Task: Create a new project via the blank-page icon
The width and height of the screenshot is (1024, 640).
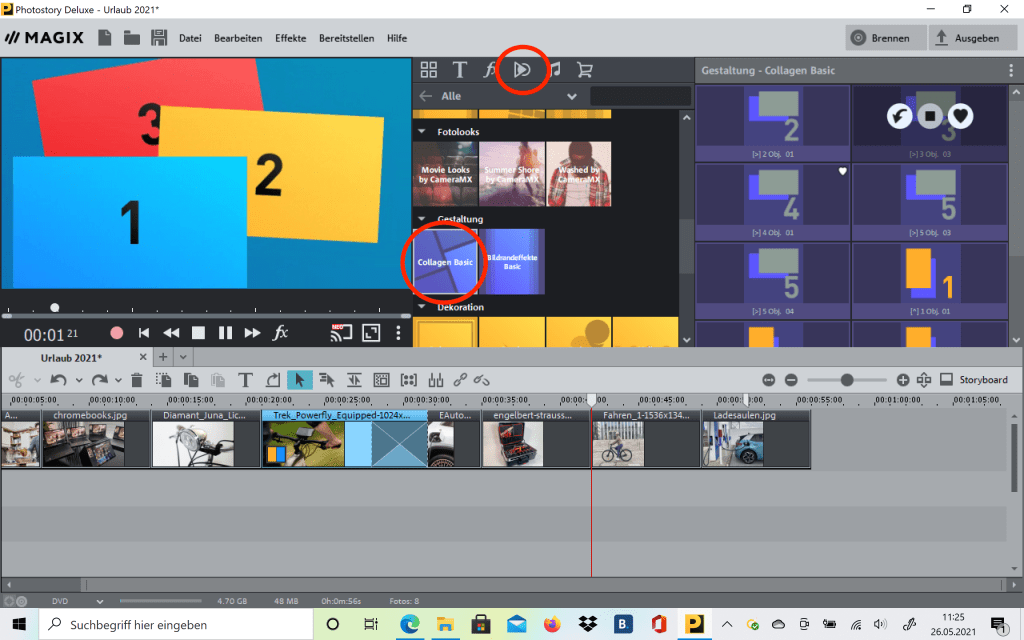Action: (104, 38)
